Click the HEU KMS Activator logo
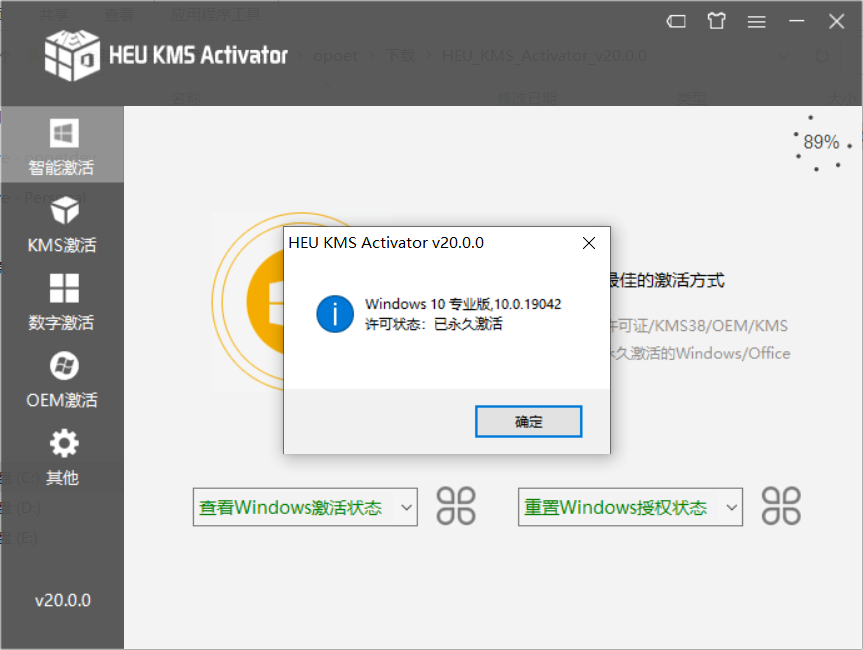This screenshot has width=863, height=650. pos(166,55)
